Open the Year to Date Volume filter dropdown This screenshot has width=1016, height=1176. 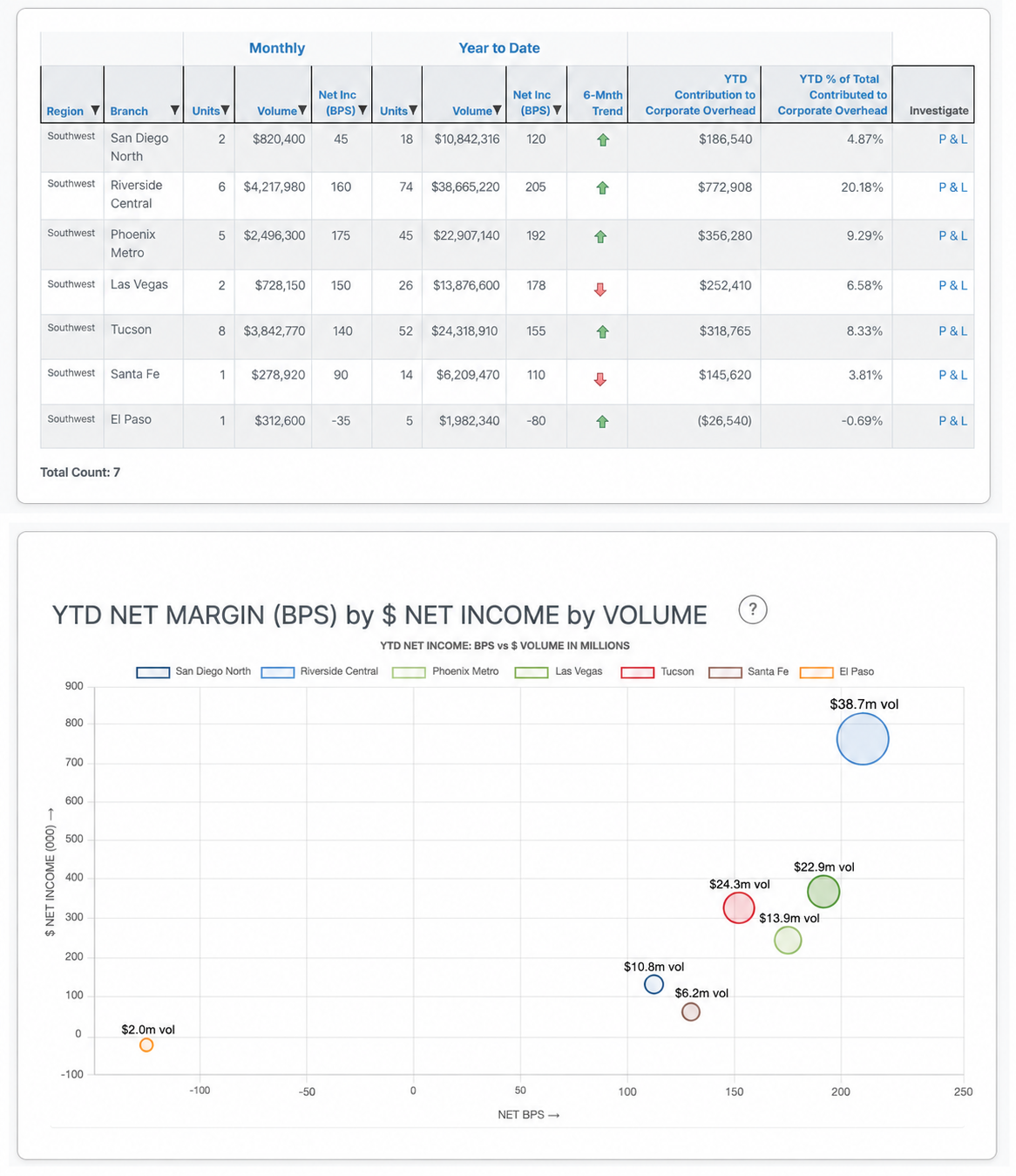tap(498, 111)
